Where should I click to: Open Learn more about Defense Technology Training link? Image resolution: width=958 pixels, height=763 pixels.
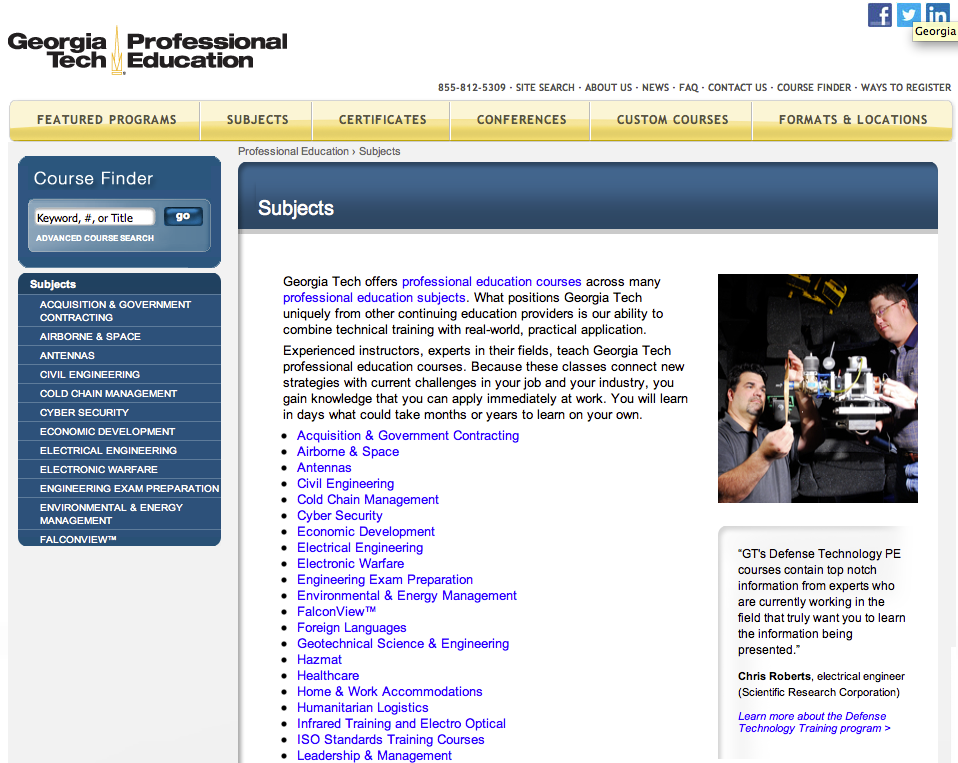pyautogui.click(x=814, y=722)
